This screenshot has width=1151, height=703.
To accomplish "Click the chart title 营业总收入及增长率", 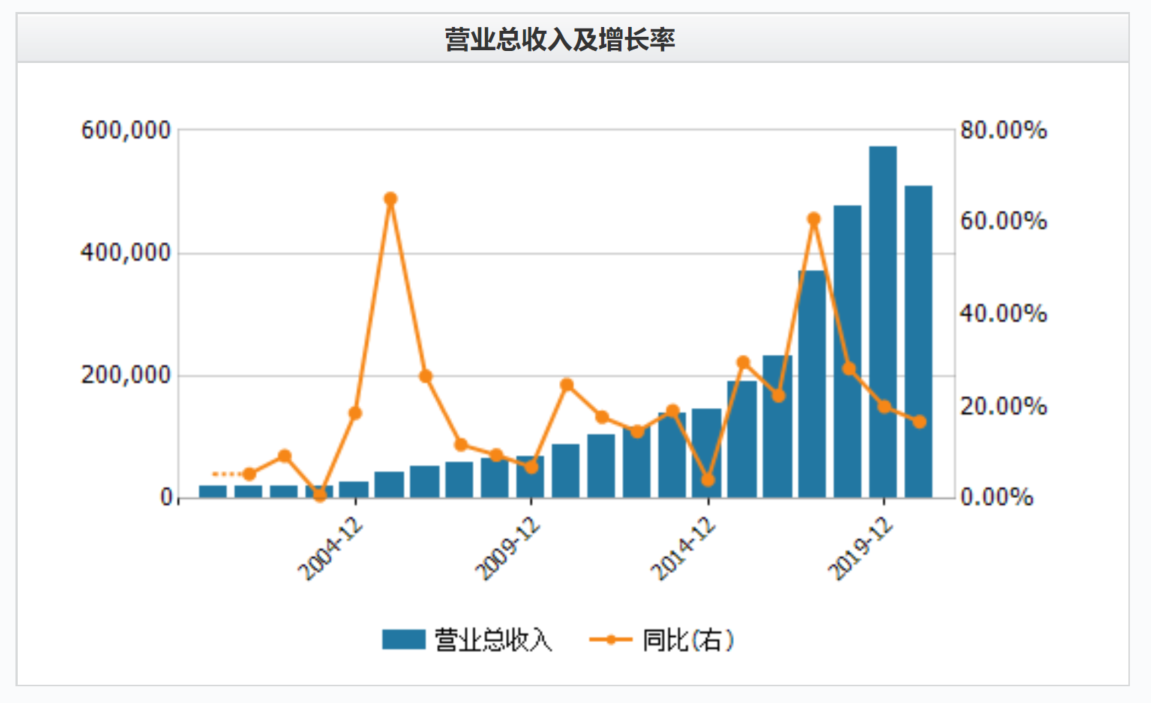I will (x=574, y=40).
